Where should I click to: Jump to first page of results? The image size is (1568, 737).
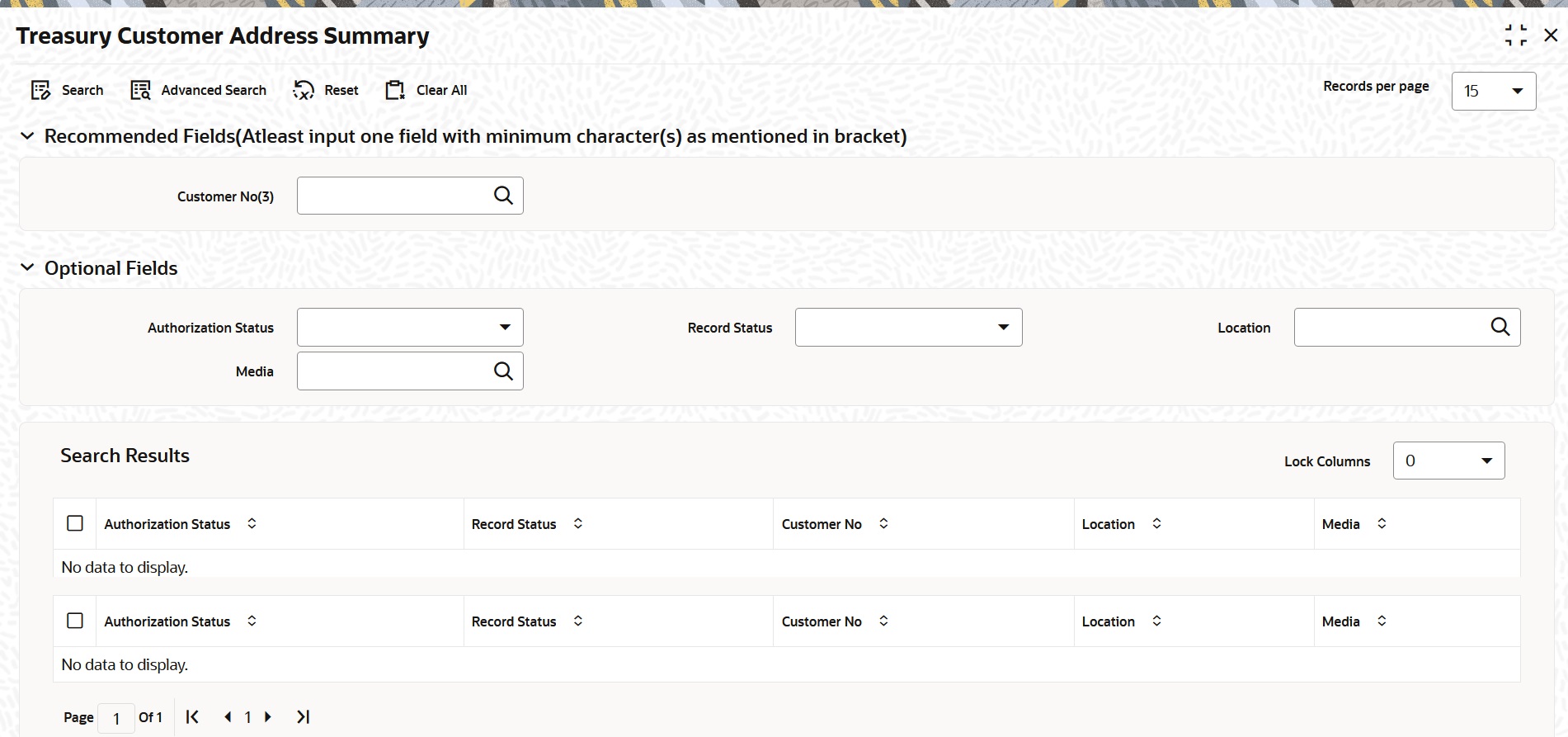pos(192,717)
